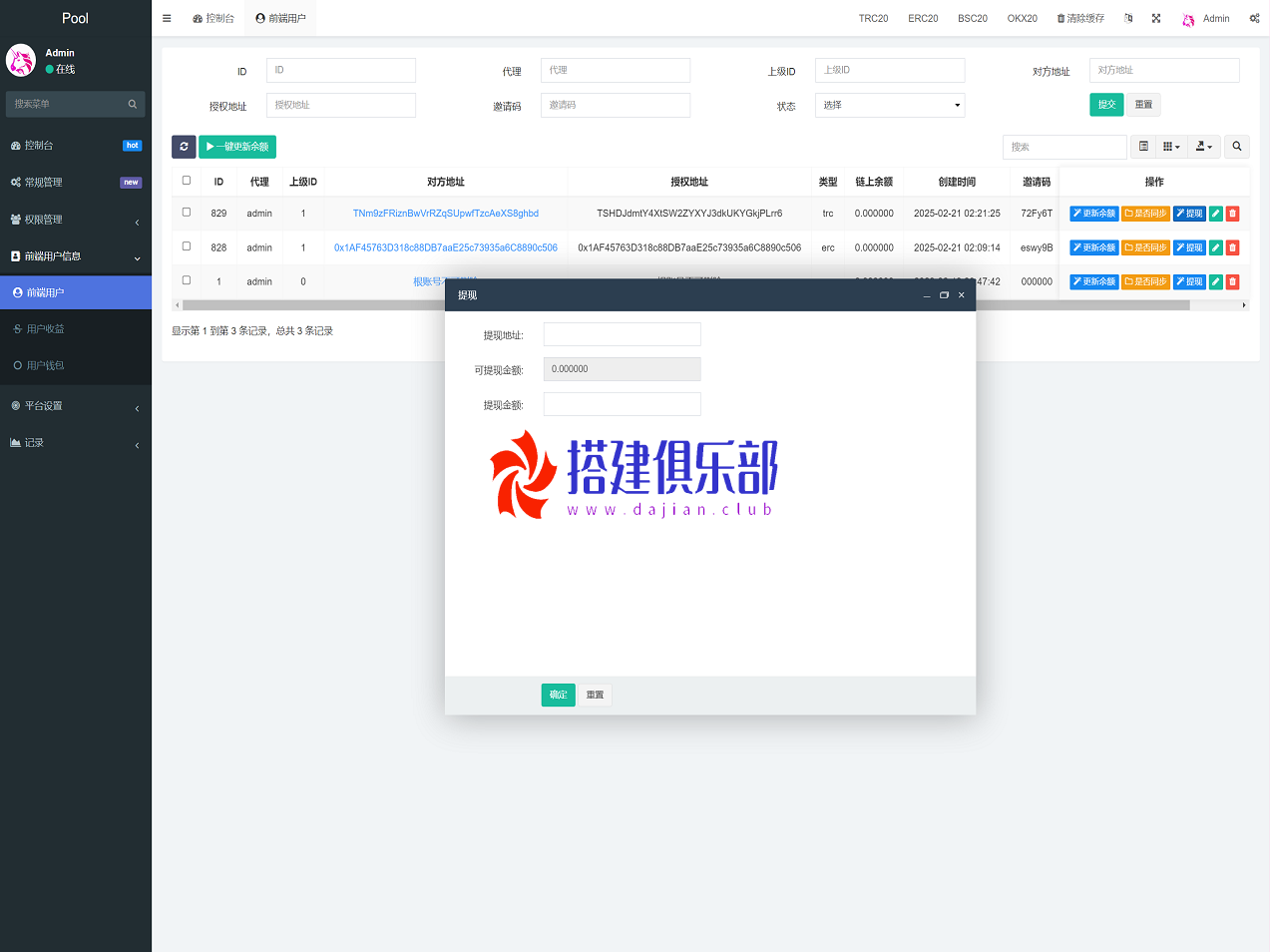Click the 提现金额 input field
Screen dimensions: 1270x952
623,404
